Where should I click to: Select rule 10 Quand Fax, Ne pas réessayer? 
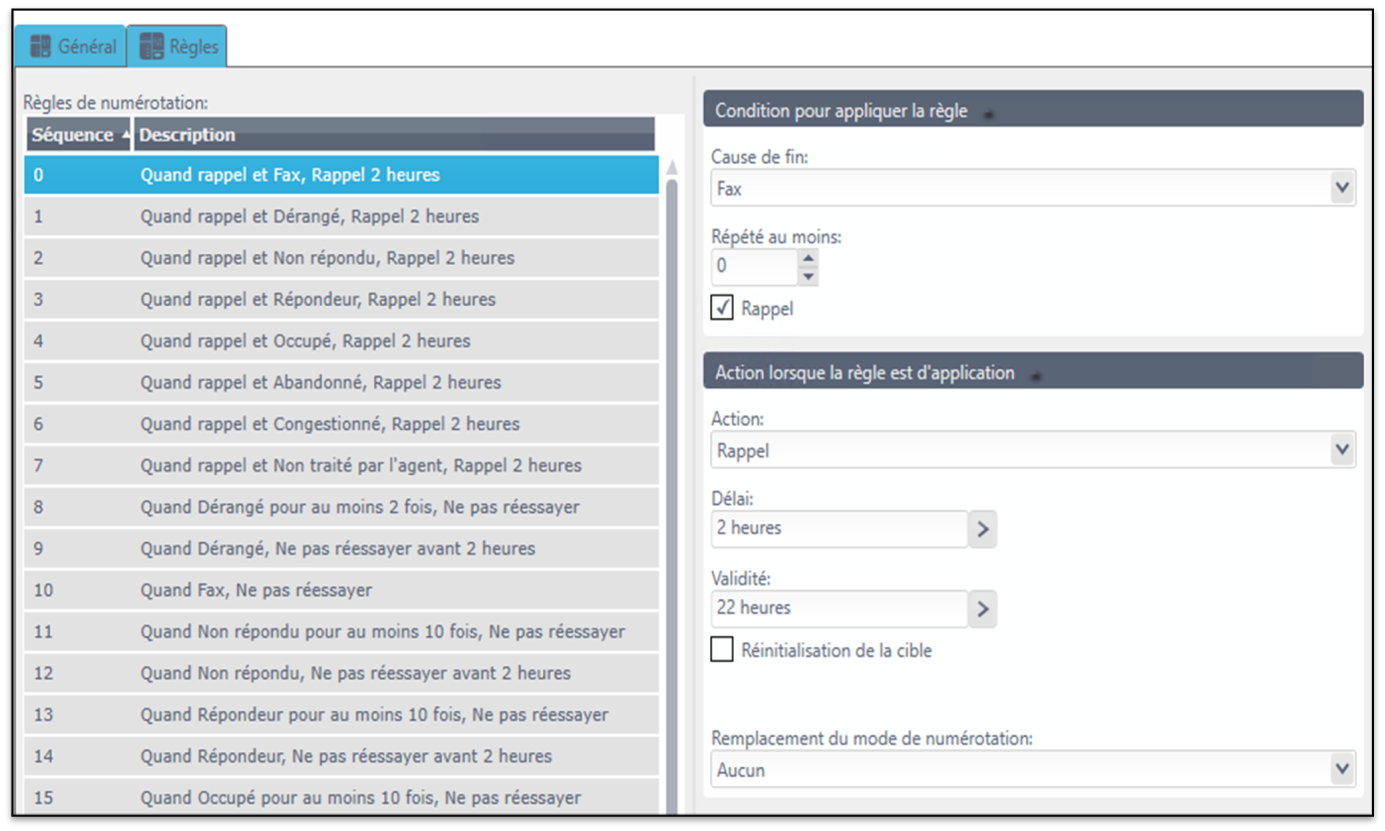tap(341, 590)
